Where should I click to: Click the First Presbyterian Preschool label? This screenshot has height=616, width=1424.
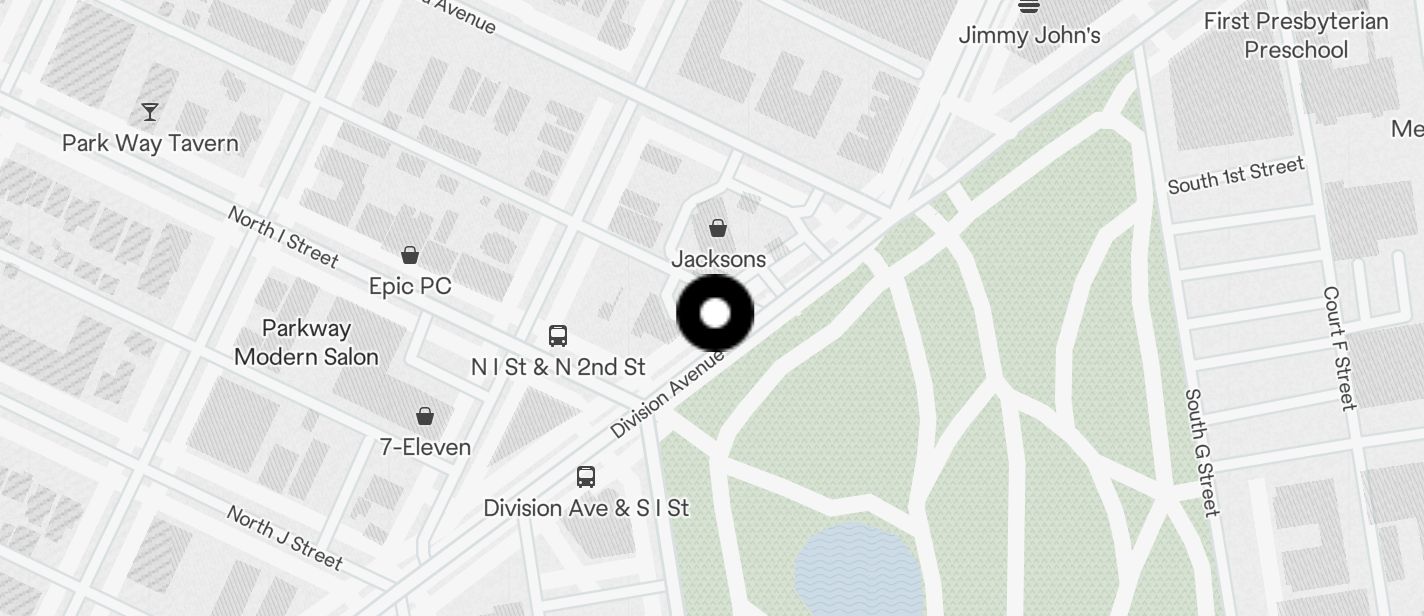pyautogui.click(x=1296, y=35)
